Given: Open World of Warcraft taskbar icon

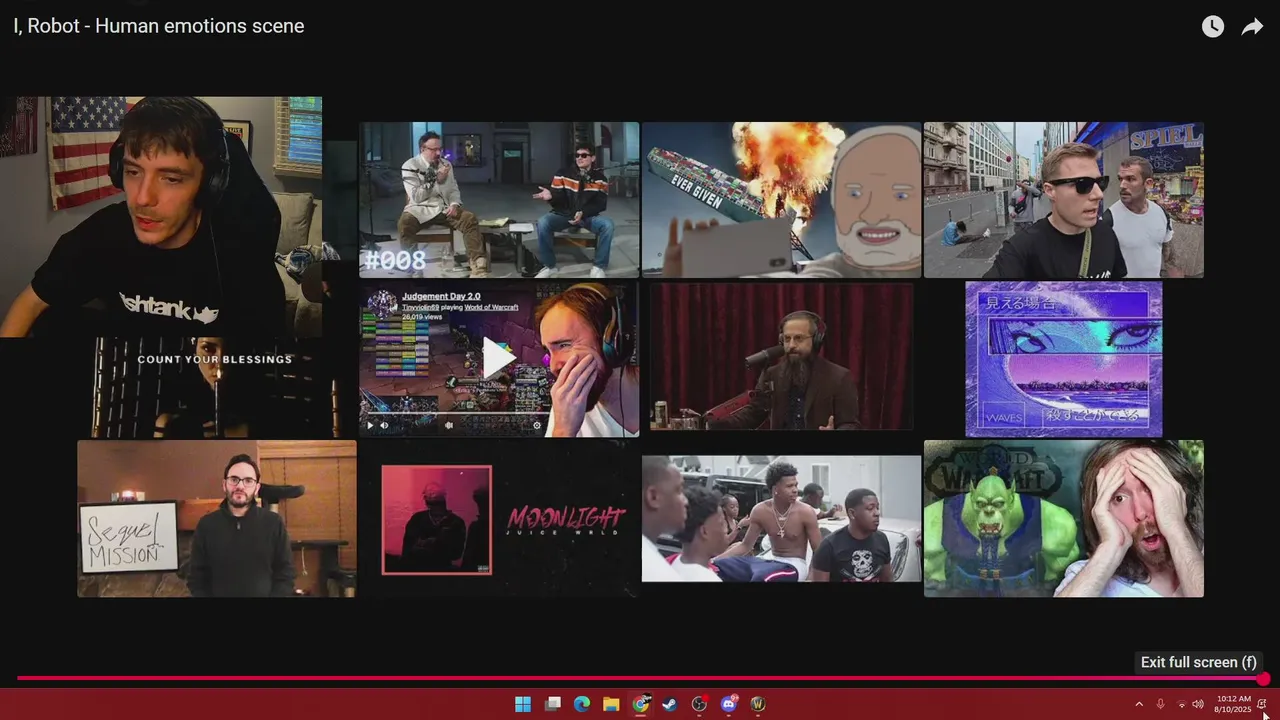Looking at the screenshot, I should [758, 704].
